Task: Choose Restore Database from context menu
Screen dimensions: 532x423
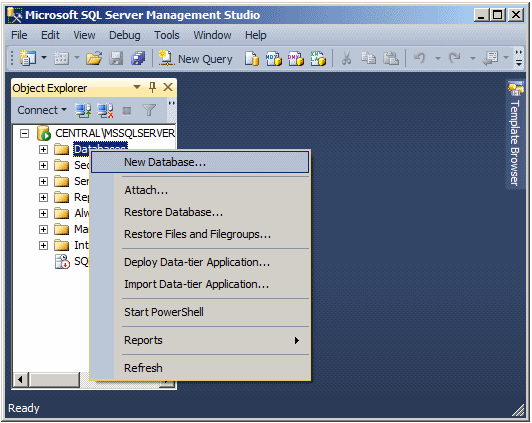Action: coord(200,212)
